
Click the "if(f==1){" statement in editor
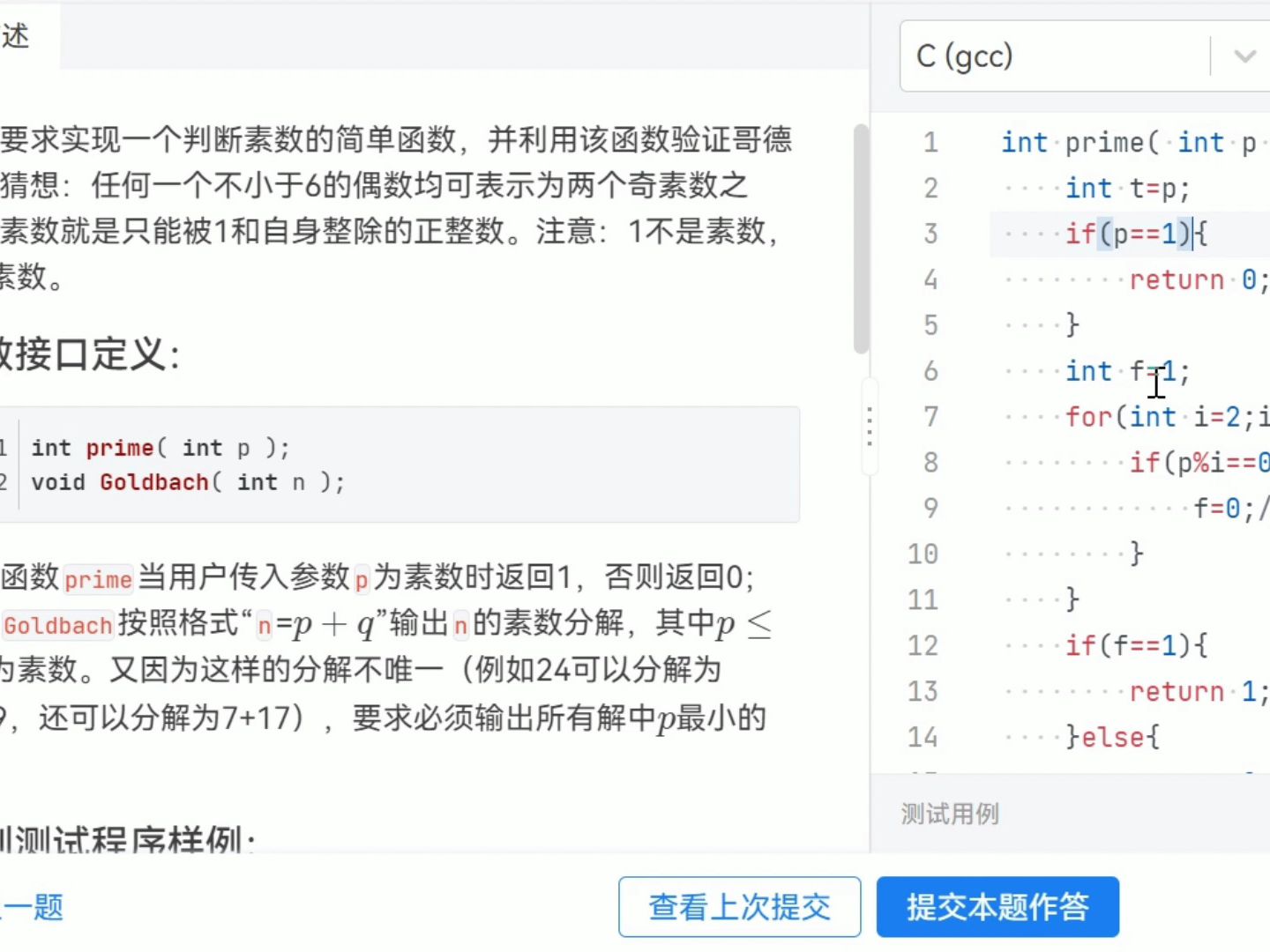[1136, 645]
